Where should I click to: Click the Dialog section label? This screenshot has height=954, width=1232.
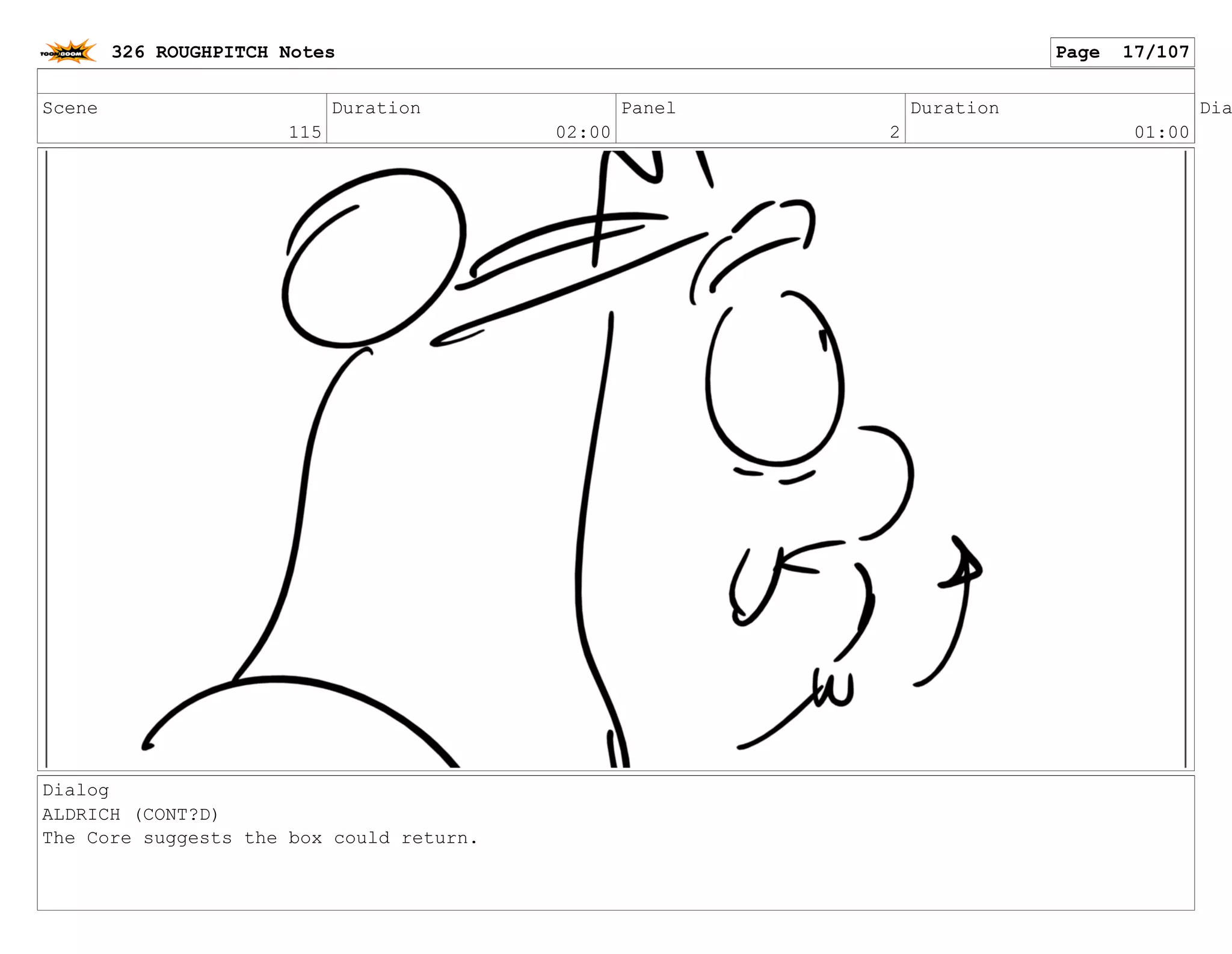tap(76, 790)
